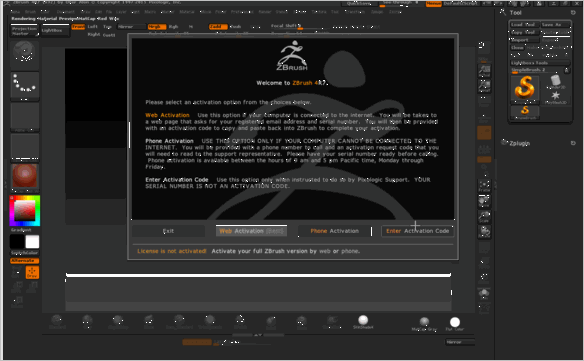The width and height of the screenshot is (584, 361).
Task: Pick the Cylinder3D tool icon
Action: click(x=555, y=82)
